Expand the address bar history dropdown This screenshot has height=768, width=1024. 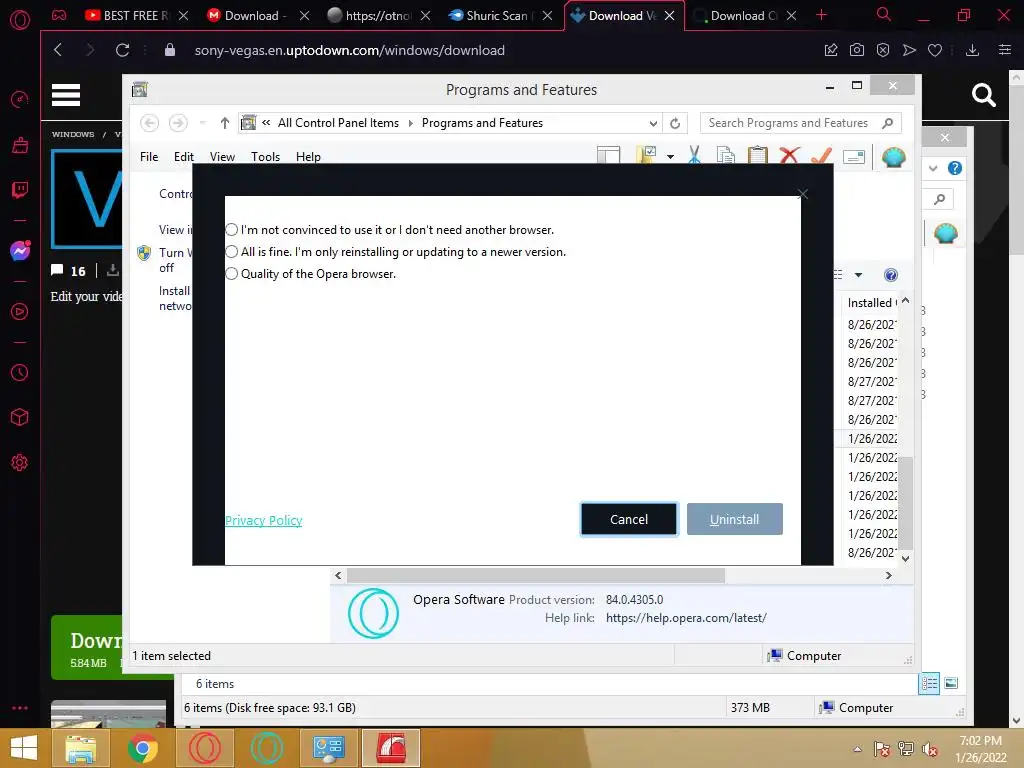(652, 123)
